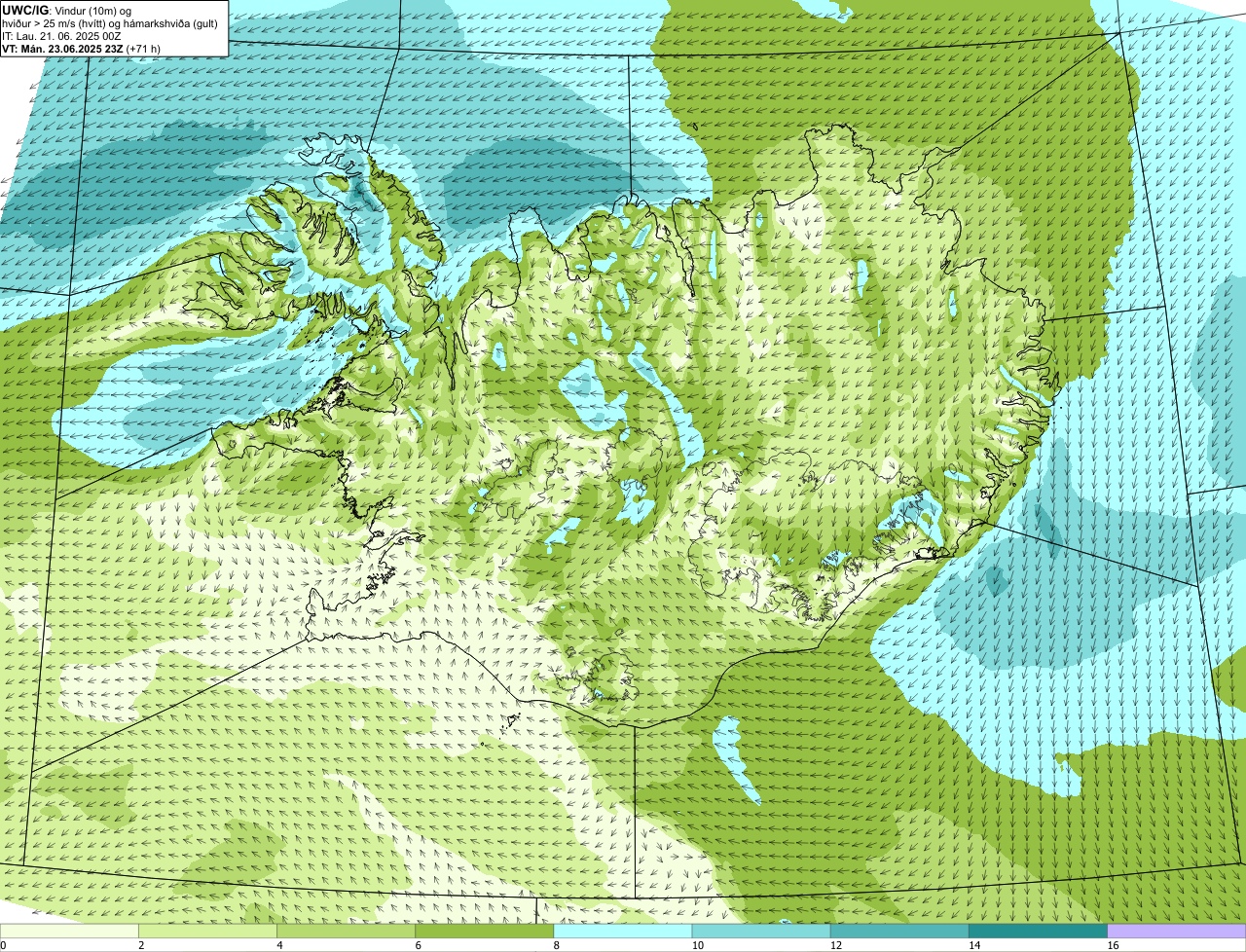Click the '14' label on the color scale
This screenshot has height=952, width=1246.
[x=974, y=945]
